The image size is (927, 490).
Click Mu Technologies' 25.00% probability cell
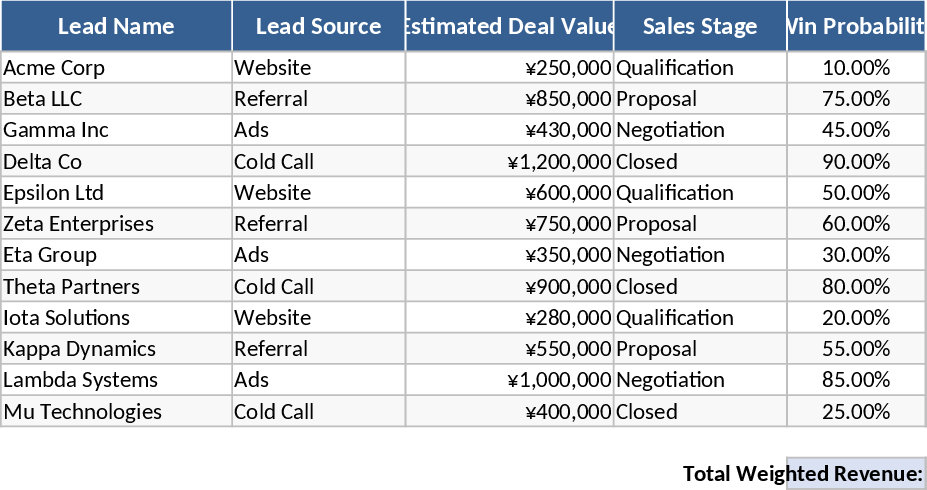(855, 412)
